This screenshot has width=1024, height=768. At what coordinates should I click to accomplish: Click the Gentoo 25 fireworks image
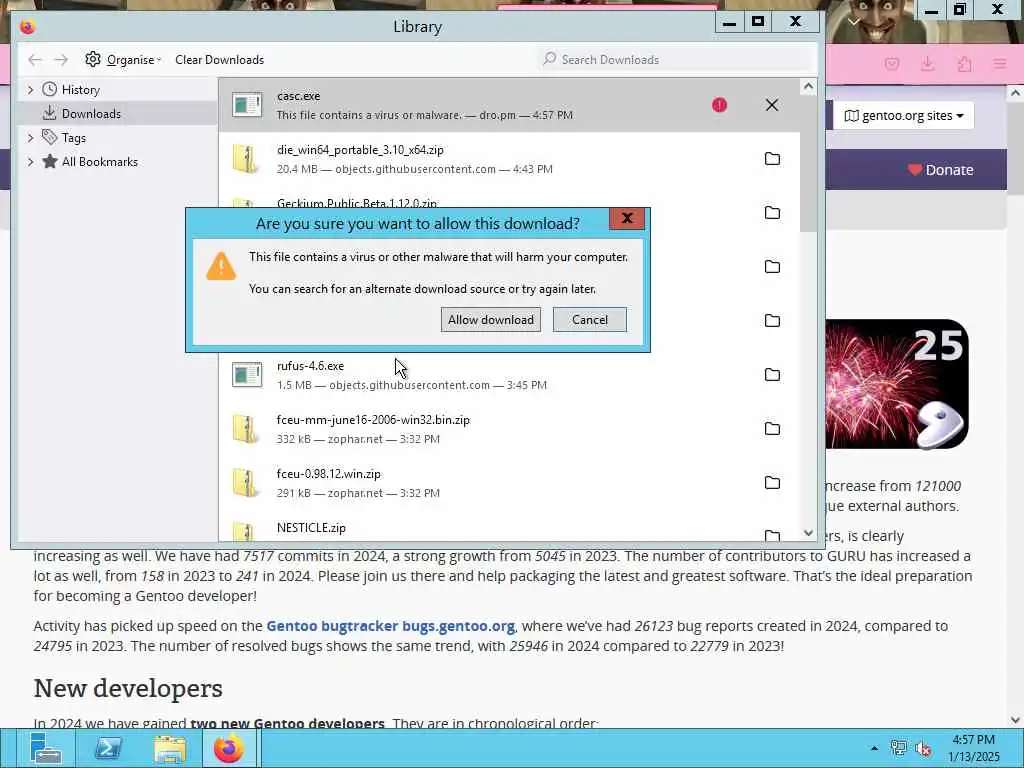(897, 384)
